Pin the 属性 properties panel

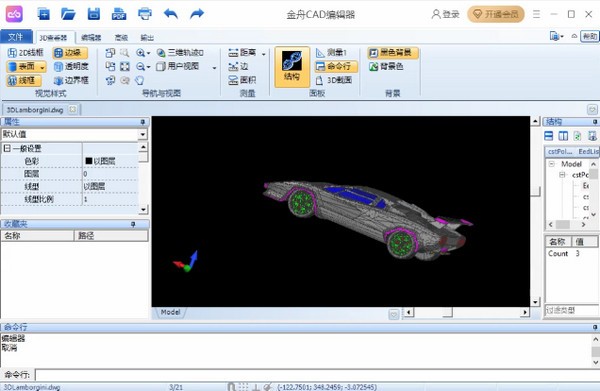coord(142,122)
